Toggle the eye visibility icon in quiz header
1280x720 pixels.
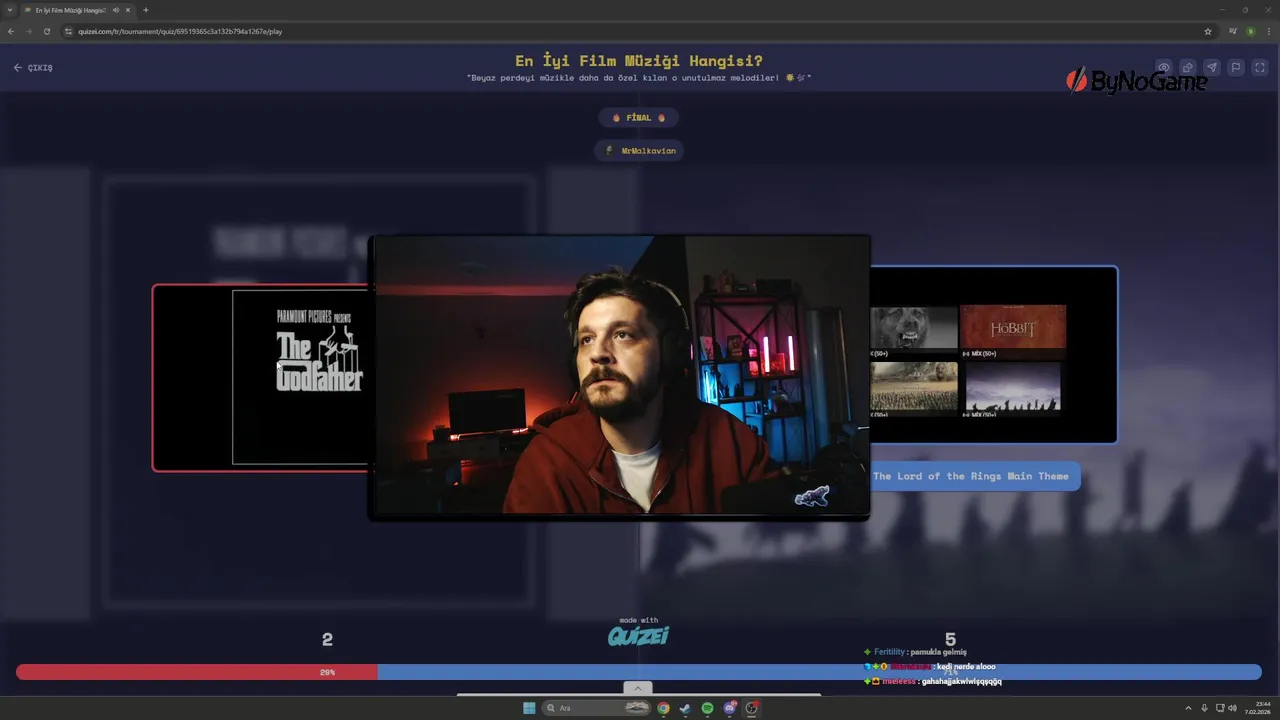(1163, 68)
